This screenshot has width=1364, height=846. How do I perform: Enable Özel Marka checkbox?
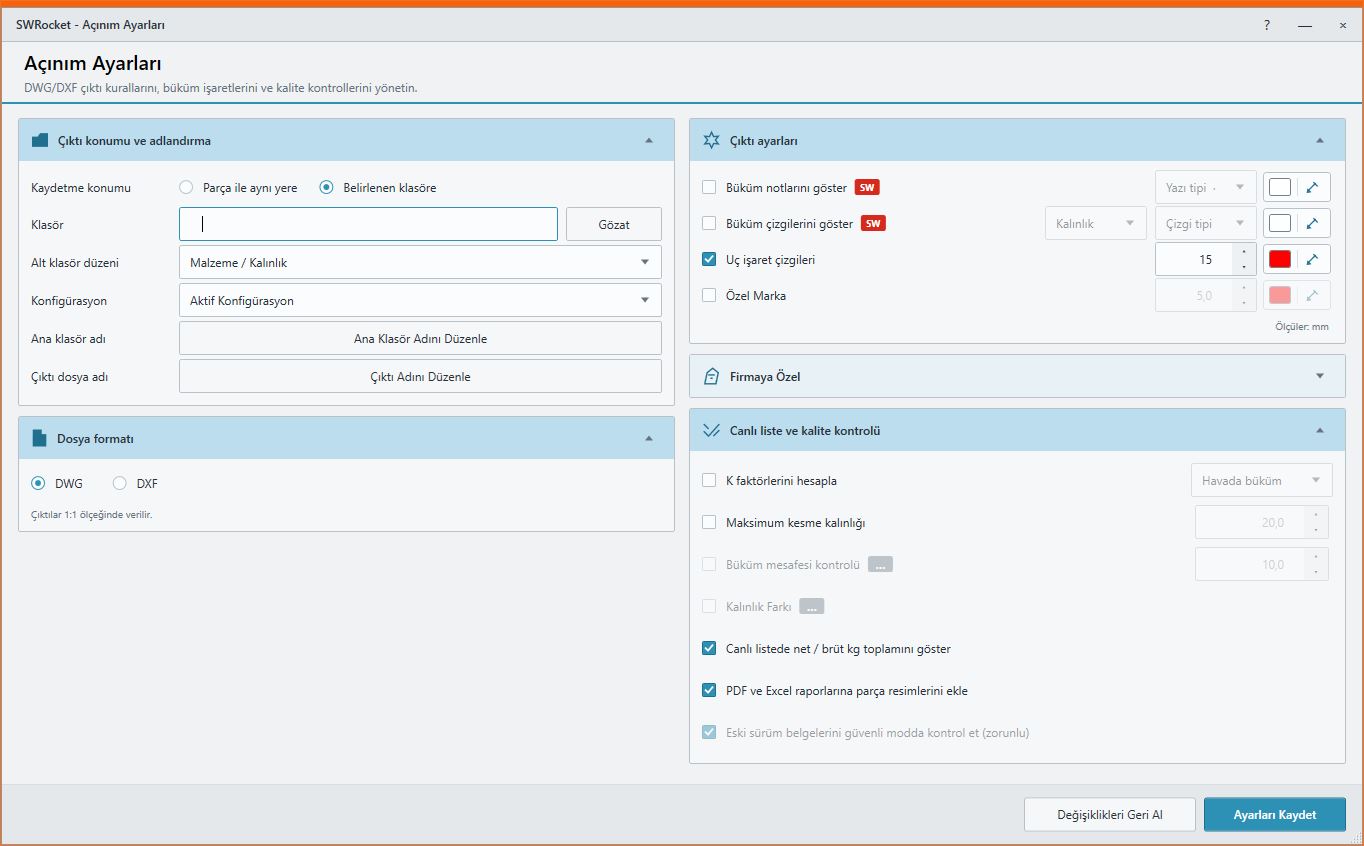pos(709,295)
